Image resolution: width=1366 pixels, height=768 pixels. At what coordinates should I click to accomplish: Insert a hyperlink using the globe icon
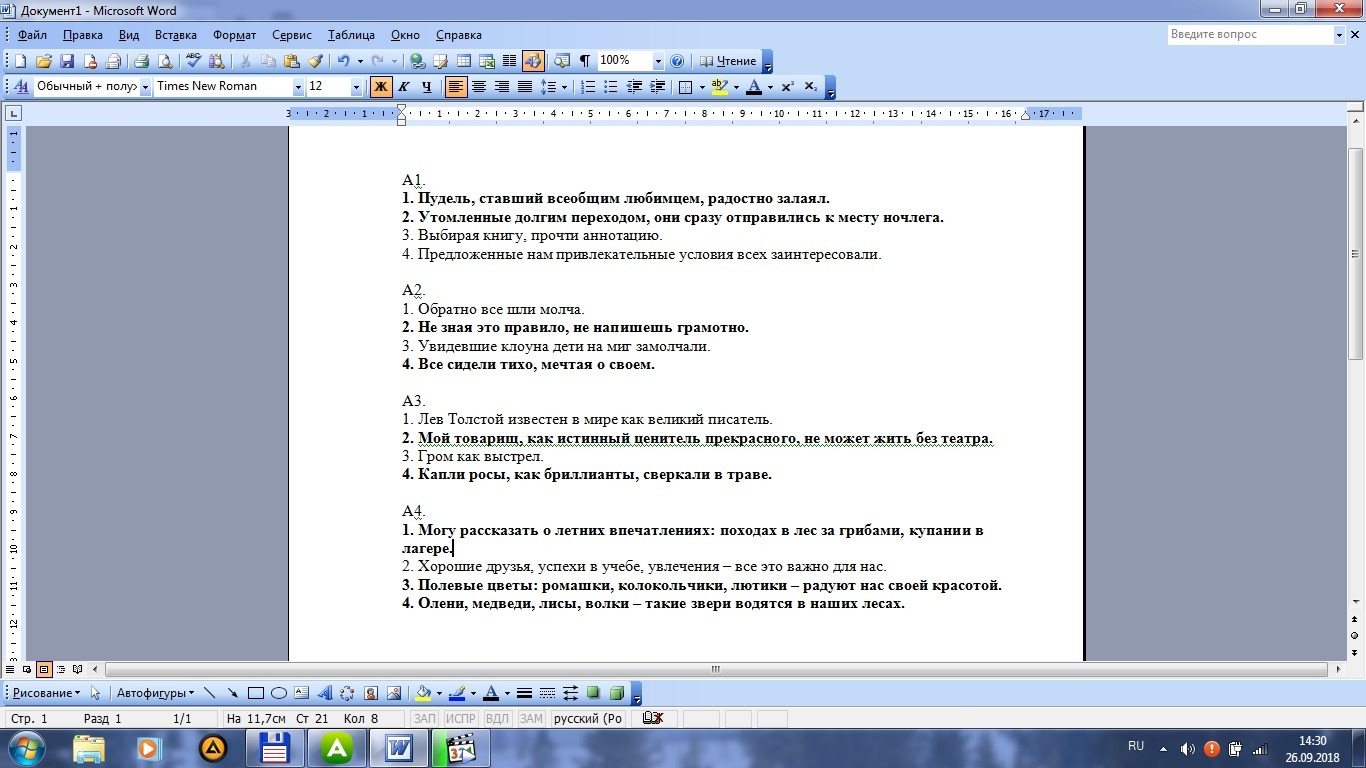pyautogui.click(x=416, y=61)
